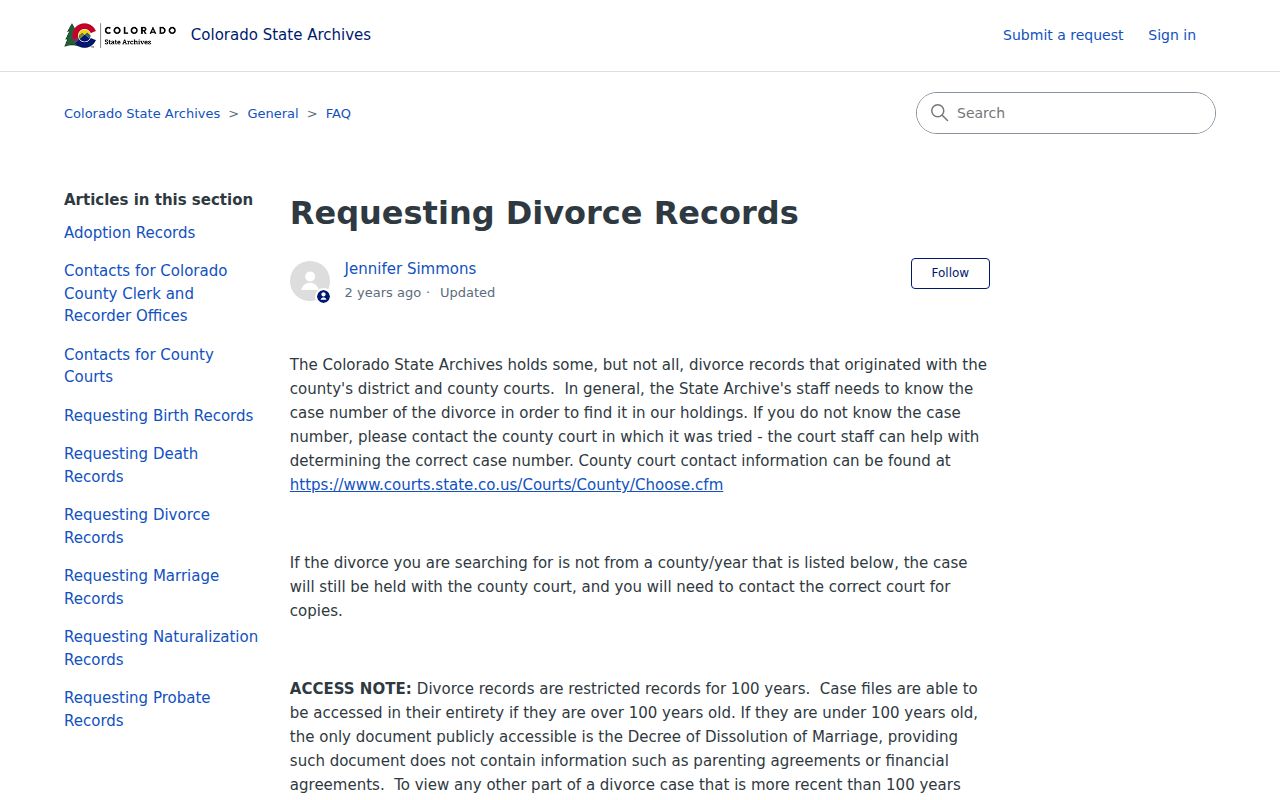Go to Colorado State Archives breadcrumb
1280x800 pixels.
tap(142, 114)
